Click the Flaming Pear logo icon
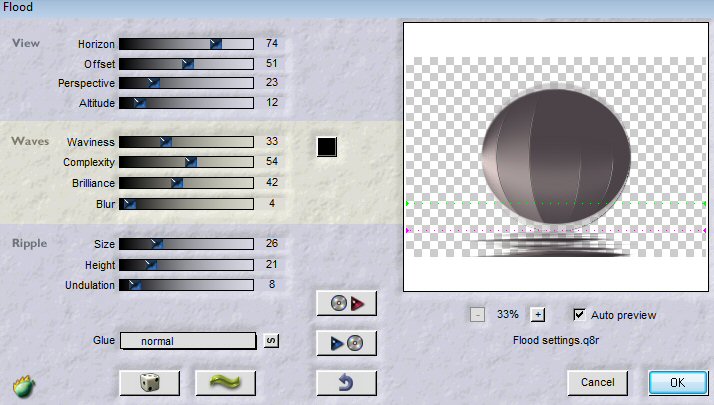The height and width of the screenshot is (405, 714). pyautogui.click(x=24, y=386)
